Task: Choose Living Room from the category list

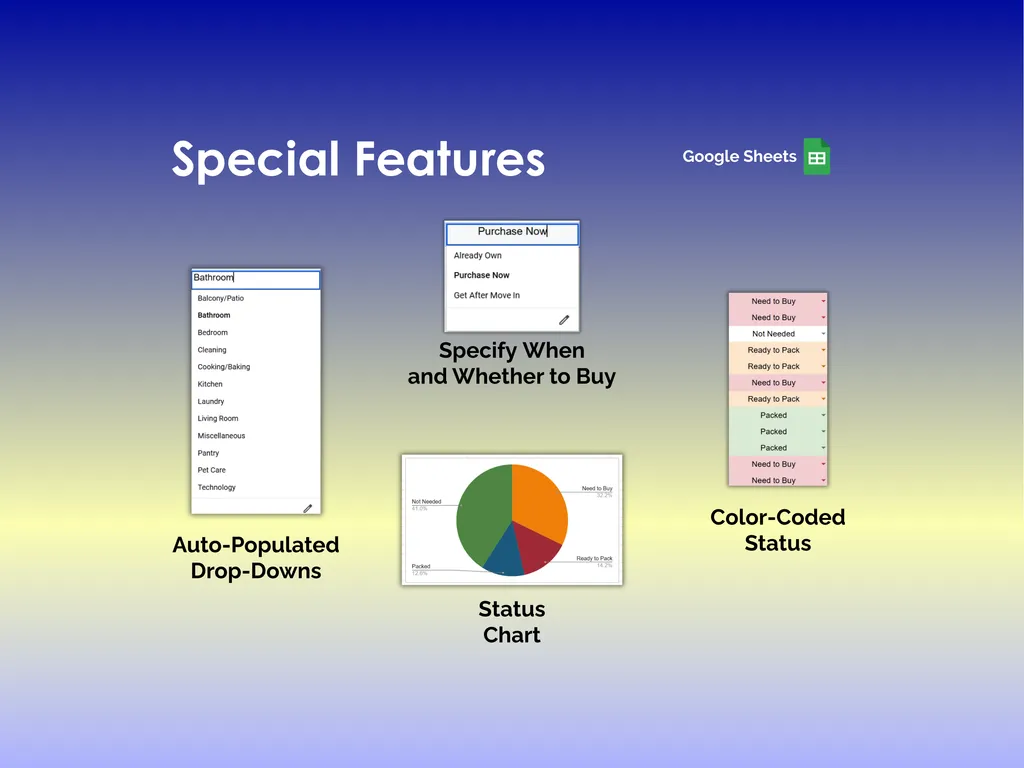Action: (218, 419)
